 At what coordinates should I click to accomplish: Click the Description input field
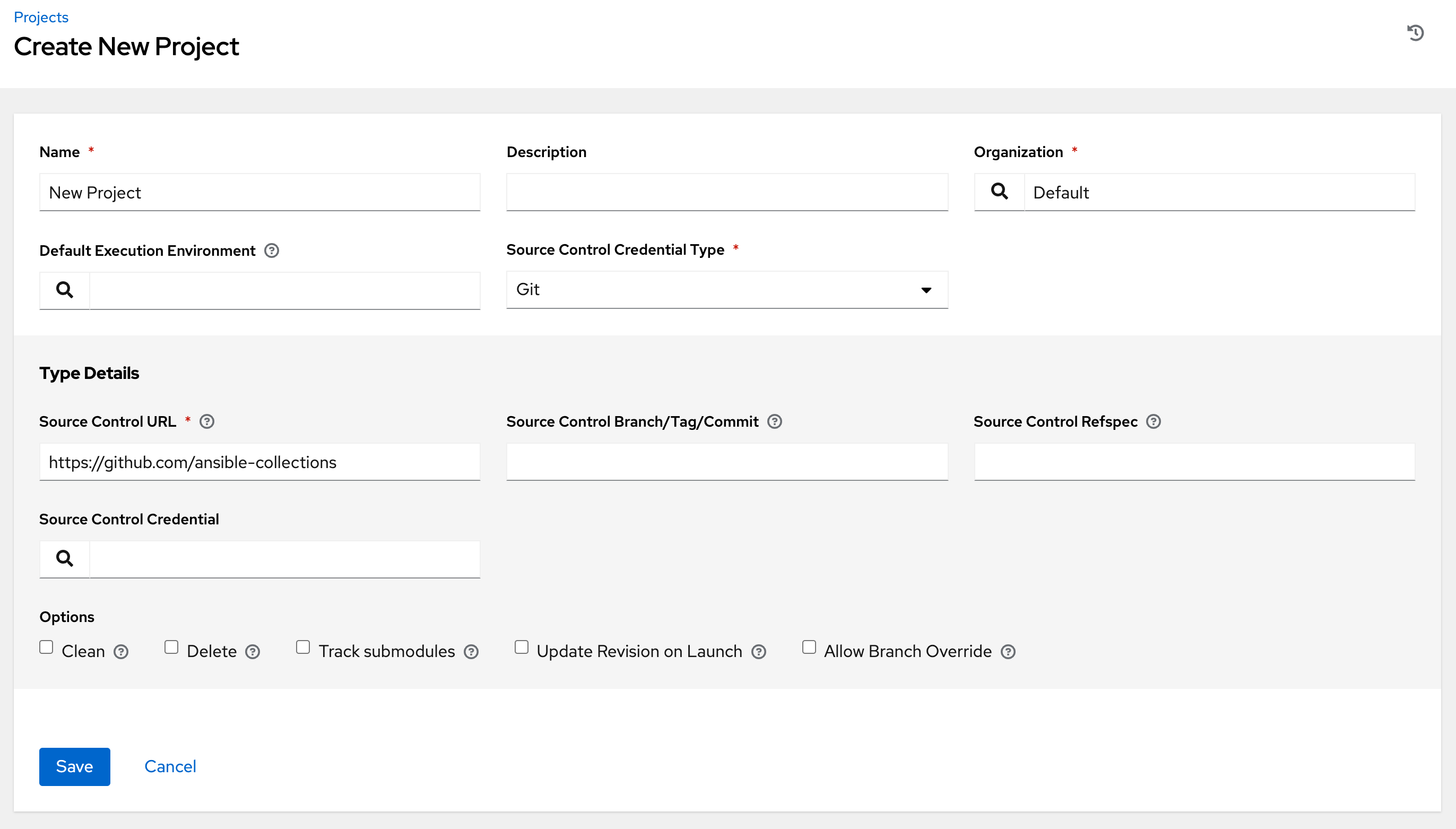tap(727, 193)
